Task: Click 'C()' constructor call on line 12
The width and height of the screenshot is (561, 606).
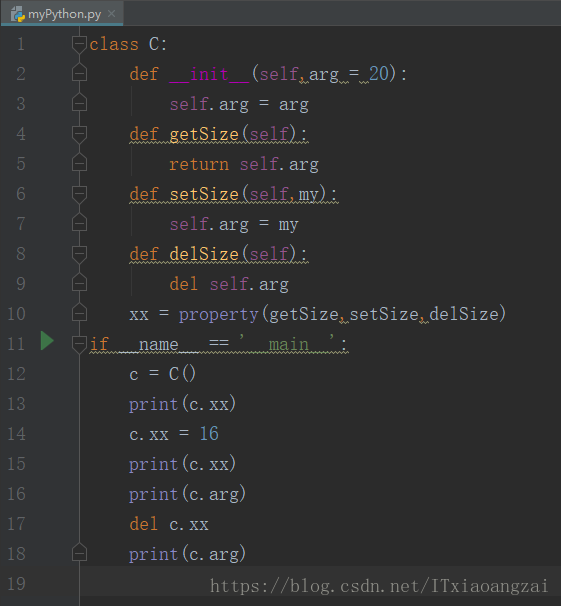Action: tap(182, 374)
